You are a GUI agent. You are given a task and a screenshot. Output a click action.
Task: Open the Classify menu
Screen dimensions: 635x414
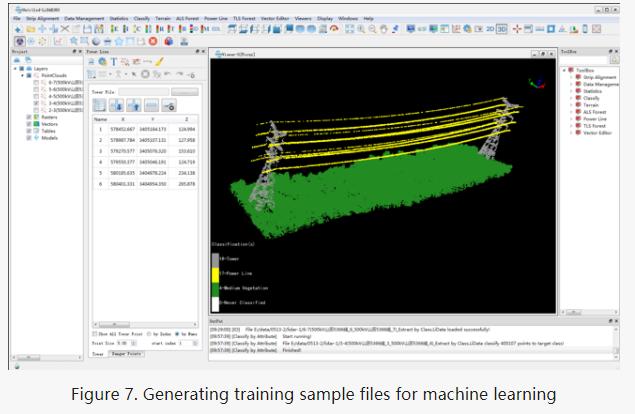(x=142, y=19)
